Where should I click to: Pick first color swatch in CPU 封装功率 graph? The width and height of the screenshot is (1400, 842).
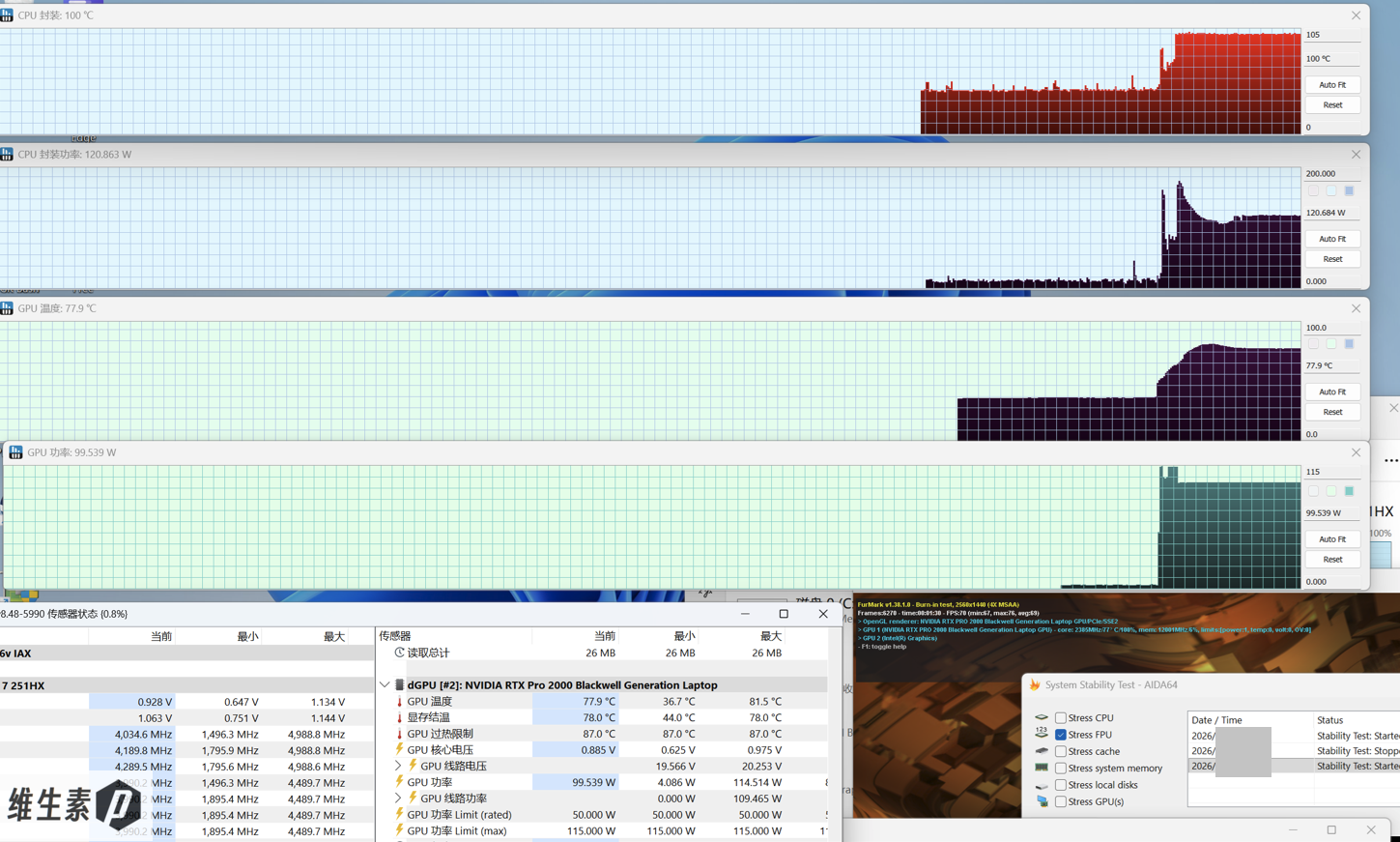(1313, 191)
